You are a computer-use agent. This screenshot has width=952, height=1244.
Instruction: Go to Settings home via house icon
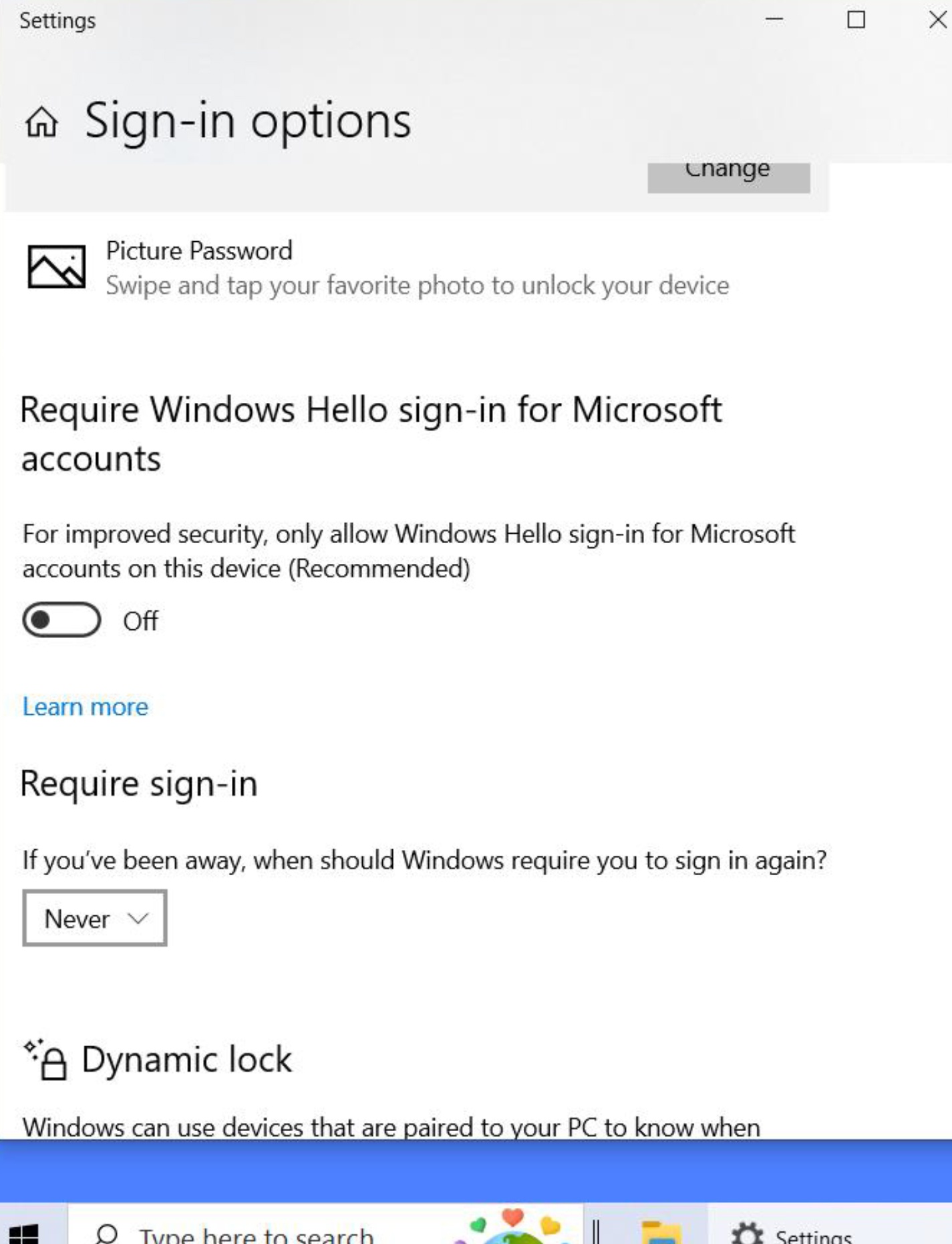pos(41,122)
